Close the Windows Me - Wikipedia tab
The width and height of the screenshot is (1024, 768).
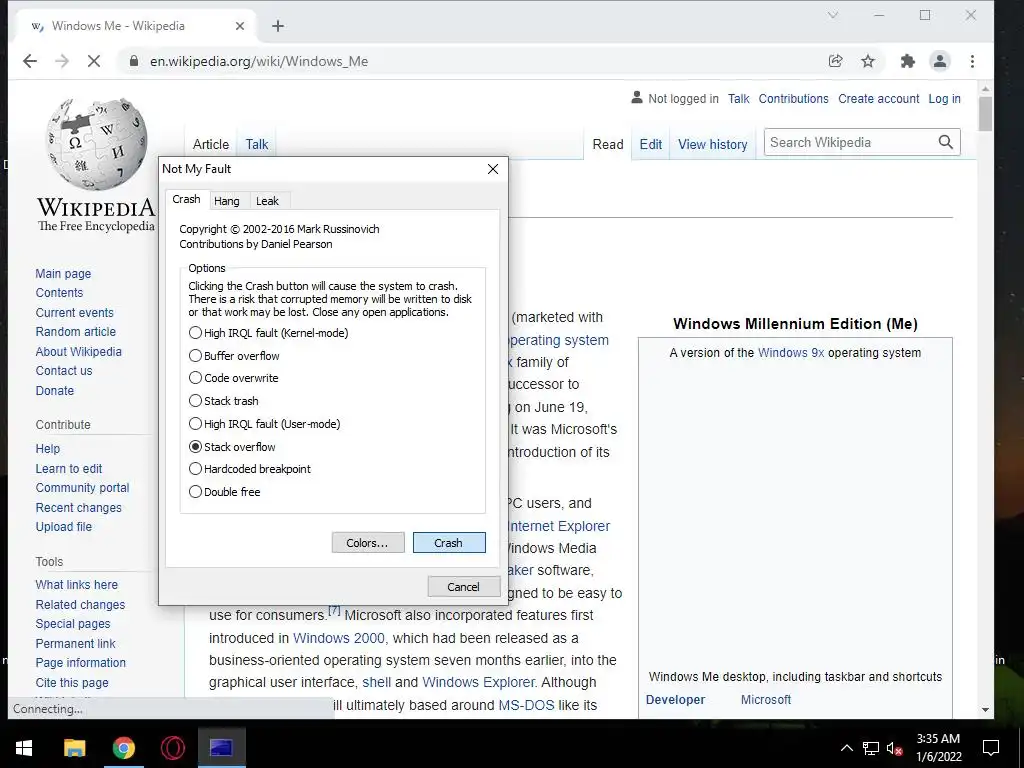pos(240,26)
